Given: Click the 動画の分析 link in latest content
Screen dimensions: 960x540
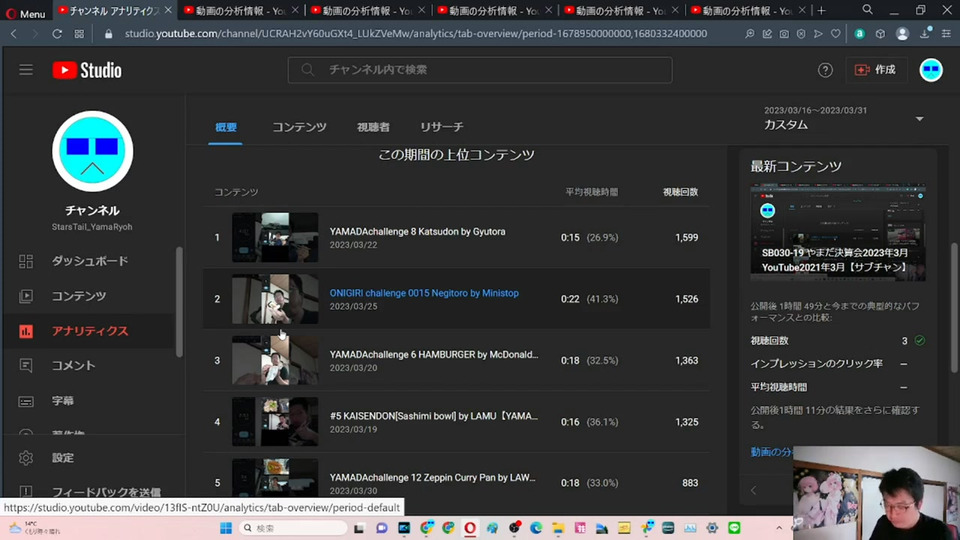Looking at the screenshot, I should 771,452.
